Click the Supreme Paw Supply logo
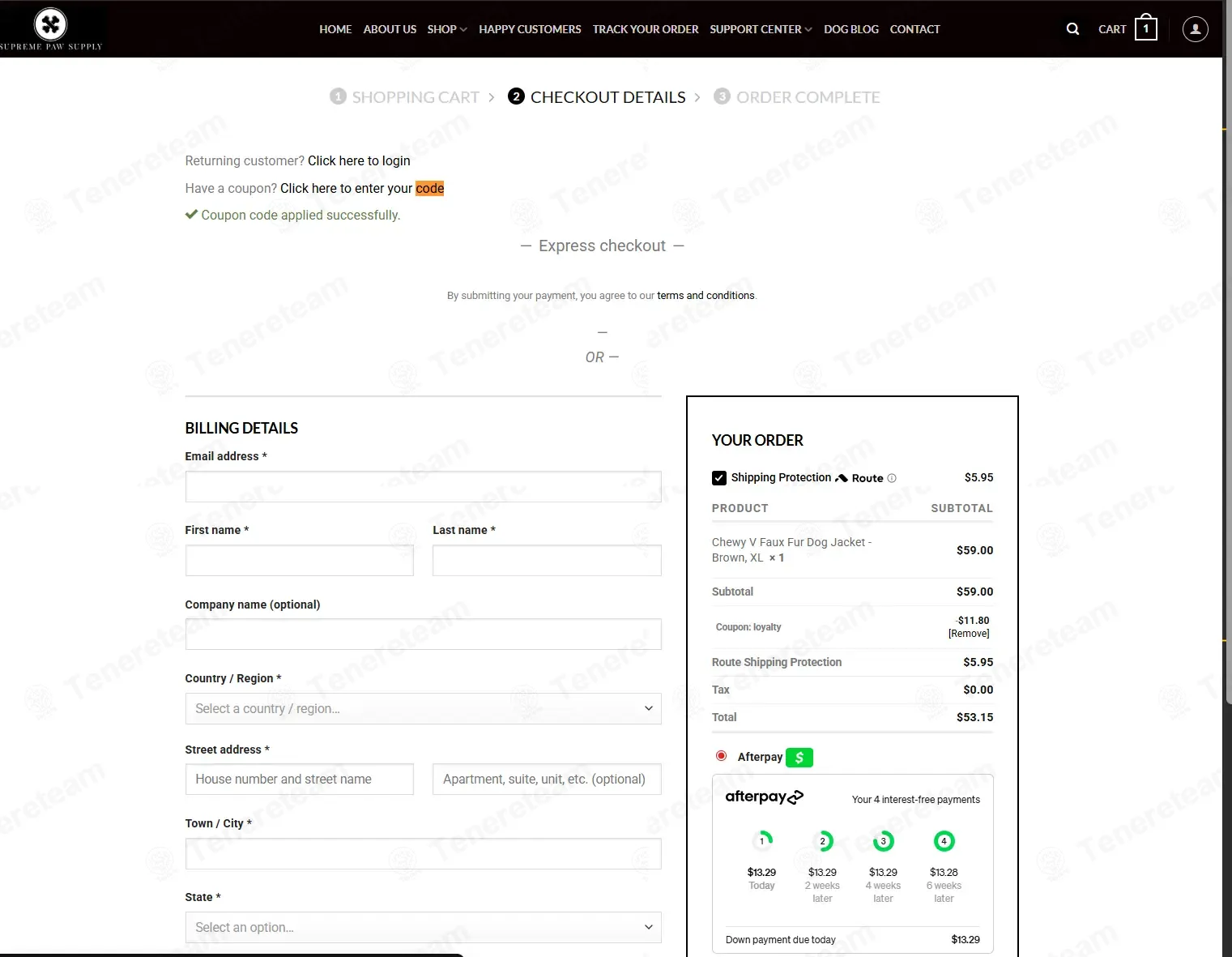 point(51,29)
